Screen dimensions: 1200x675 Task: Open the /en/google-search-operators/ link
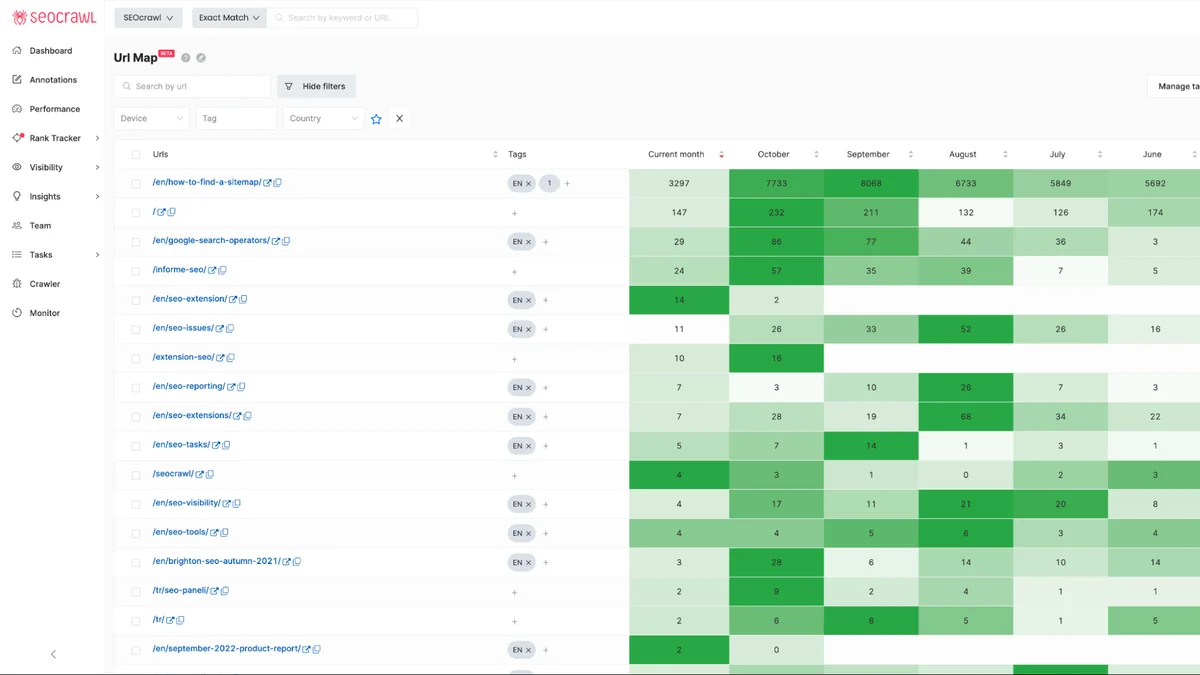pos(211,241)
